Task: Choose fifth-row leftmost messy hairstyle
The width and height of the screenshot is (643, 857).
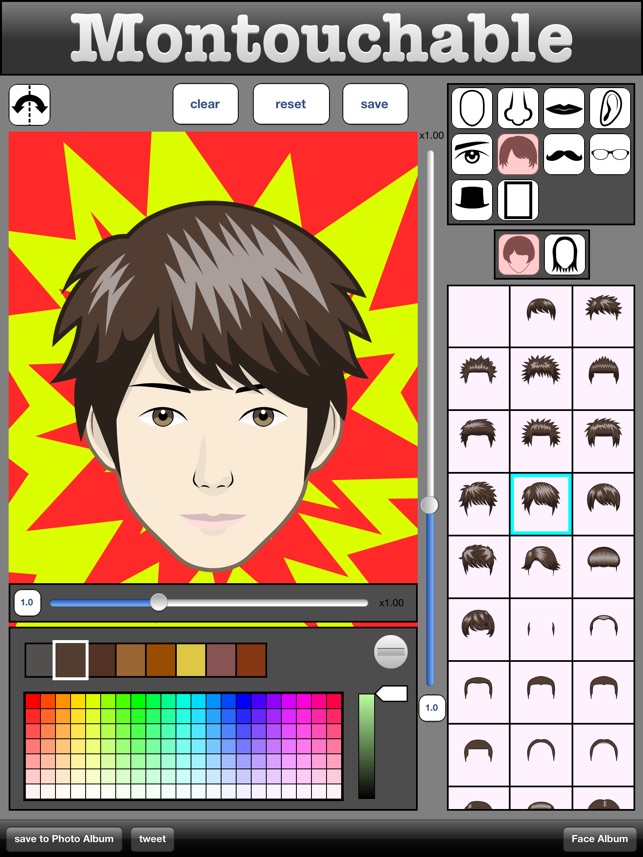Action: 478,566
